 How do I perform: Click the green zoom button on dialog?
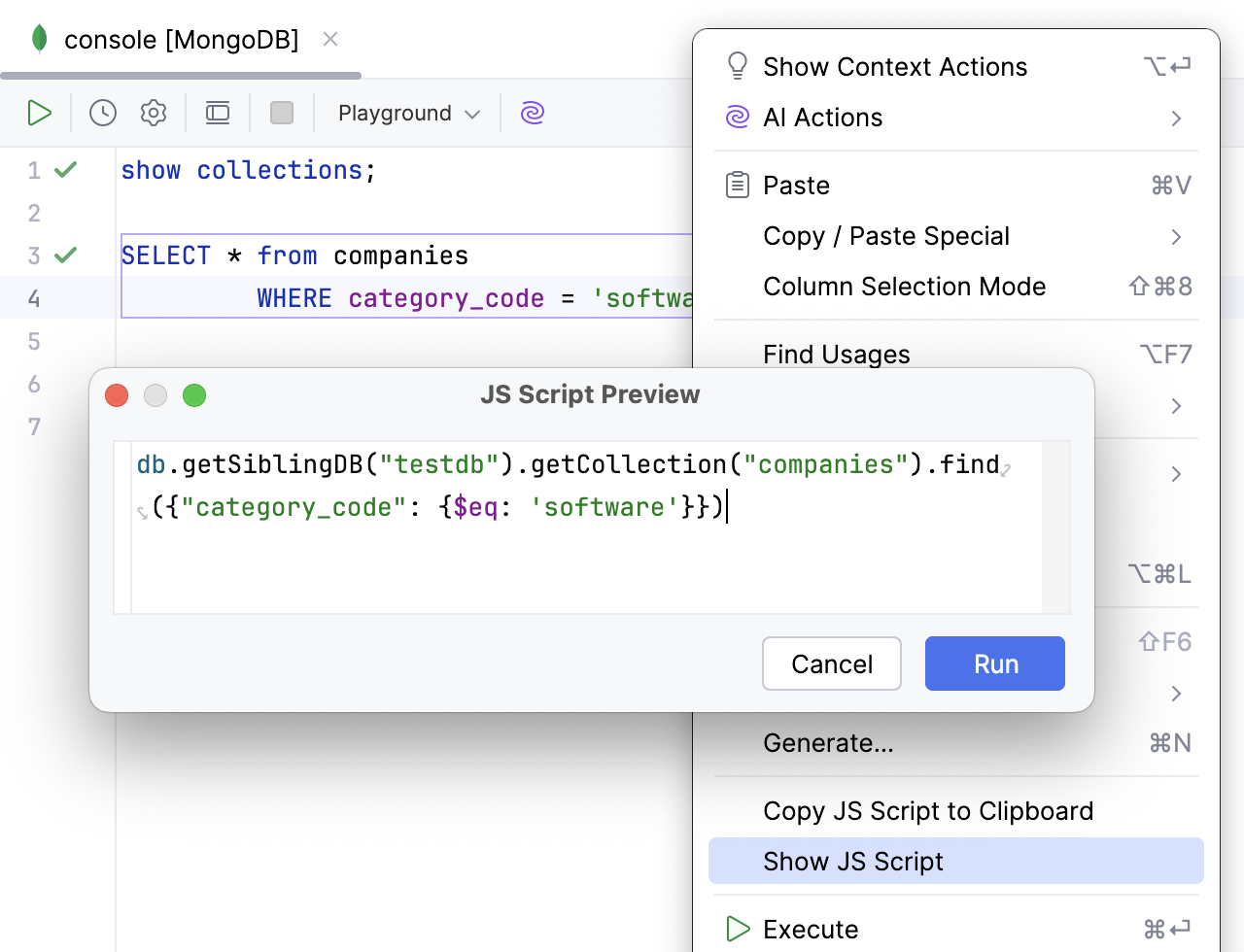194,395
